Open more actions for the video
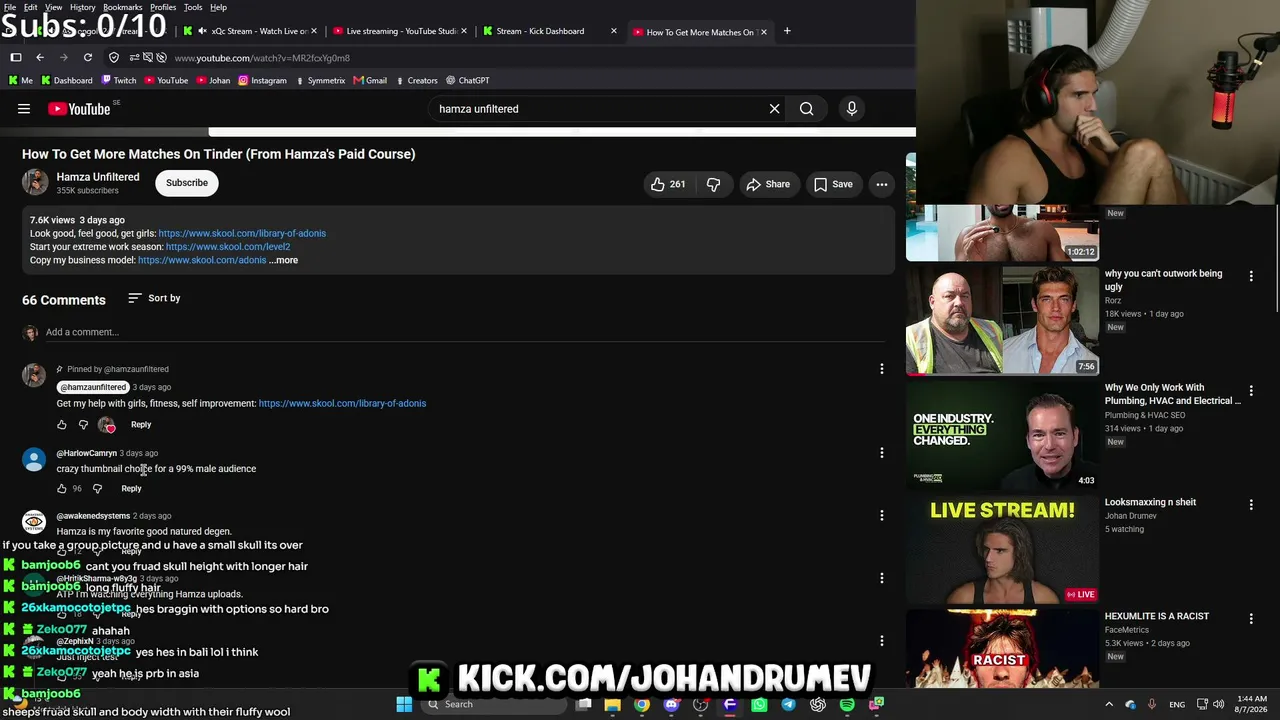This screenshot has height=720, width=1280. [881, 184]
